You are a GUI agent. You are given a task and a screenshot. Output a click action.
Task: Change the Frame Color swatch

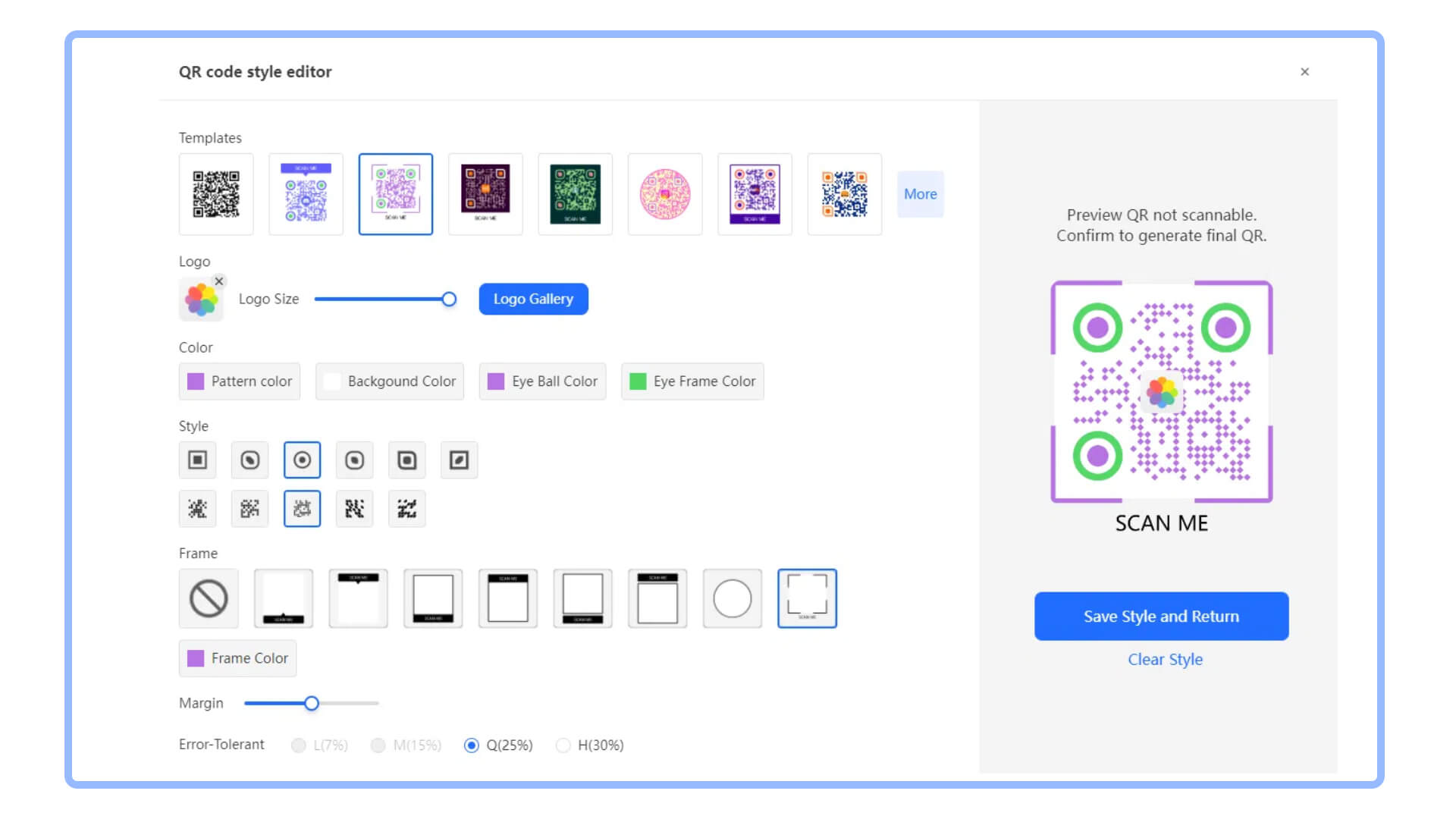click(x=237, y=658)
